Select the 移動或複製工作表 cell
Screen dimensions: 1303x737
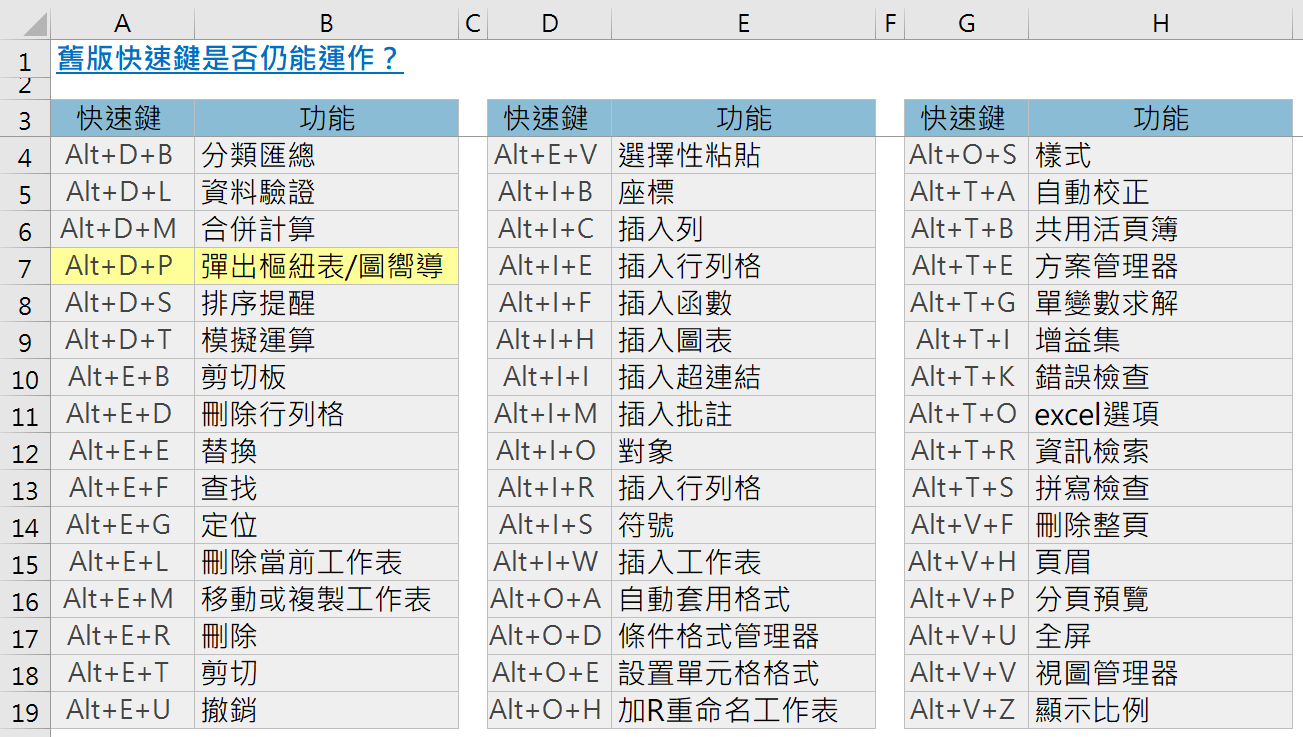tap(327, 599)
